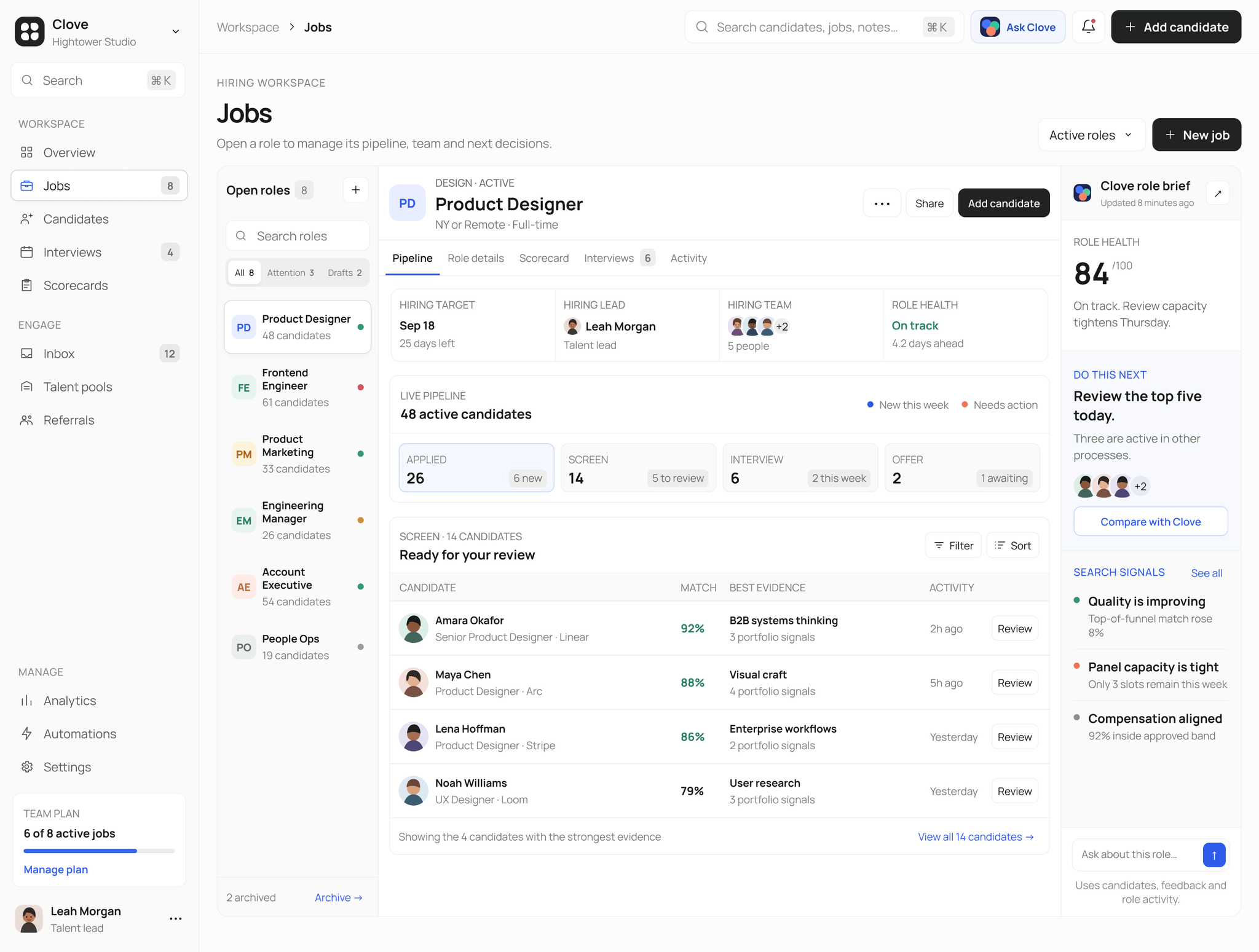Viewport: 1259px width, 952px height.
Task: Click Share for Product Designer
Action: (x=929, y=203)
